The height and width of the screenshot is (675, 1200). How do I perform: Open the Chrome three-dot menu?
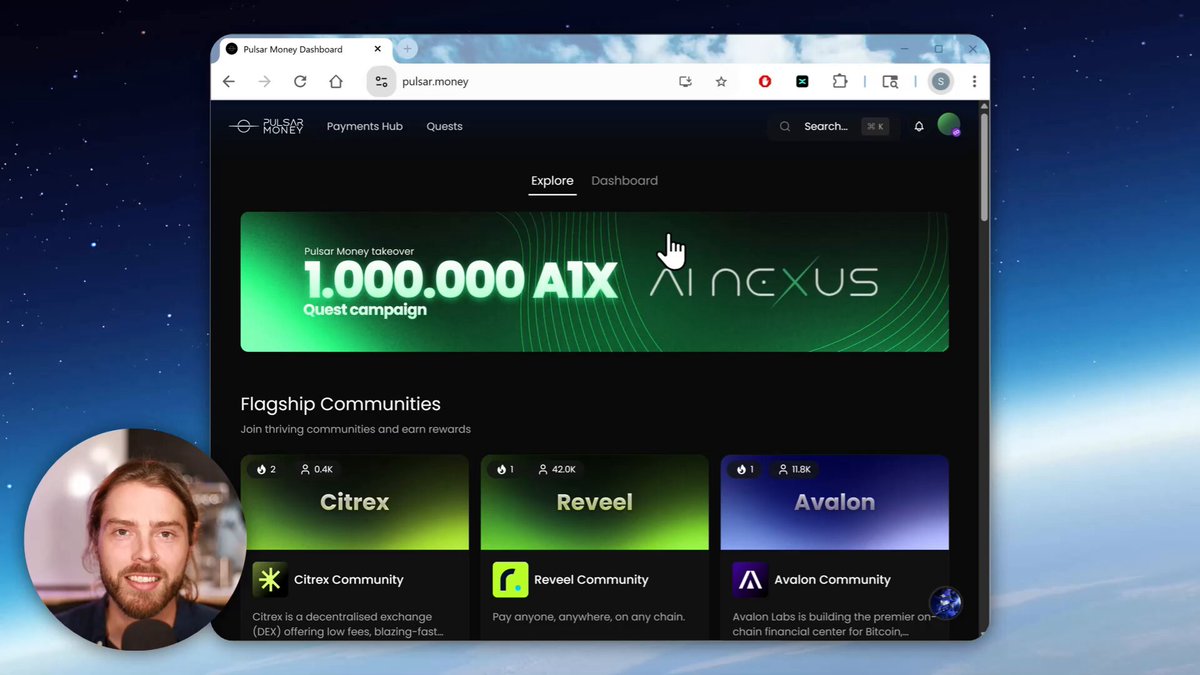click(974, 82)
